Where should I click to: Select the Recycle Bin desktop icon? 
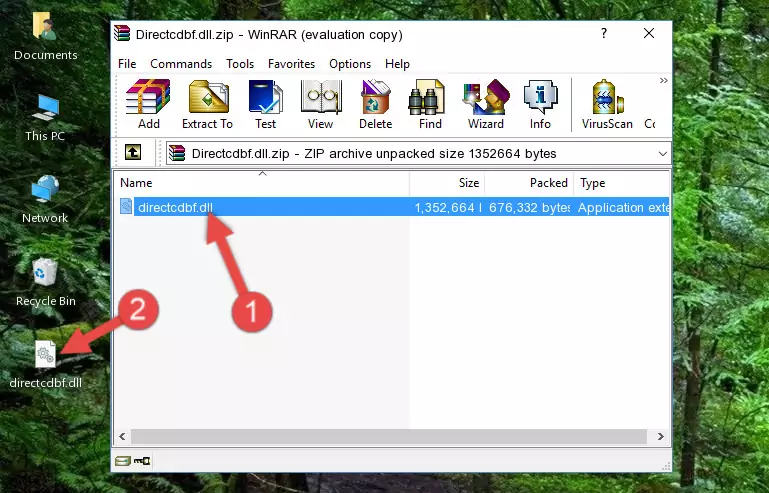tap(46, 283)
